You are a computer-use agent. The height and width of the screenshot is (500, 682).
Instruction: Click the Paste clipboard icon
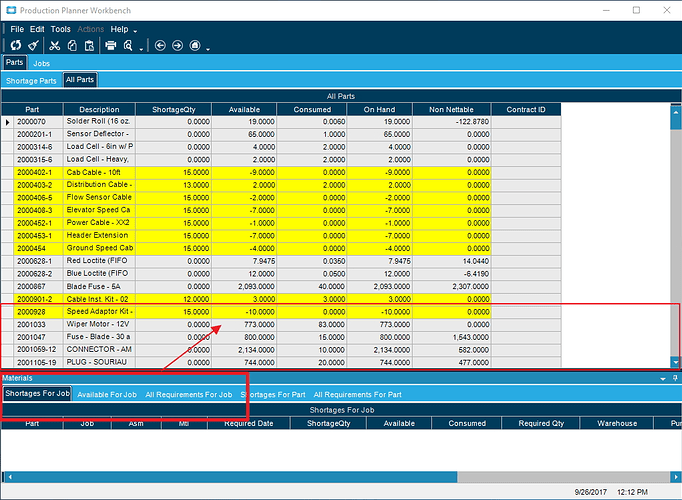[89, 45]
